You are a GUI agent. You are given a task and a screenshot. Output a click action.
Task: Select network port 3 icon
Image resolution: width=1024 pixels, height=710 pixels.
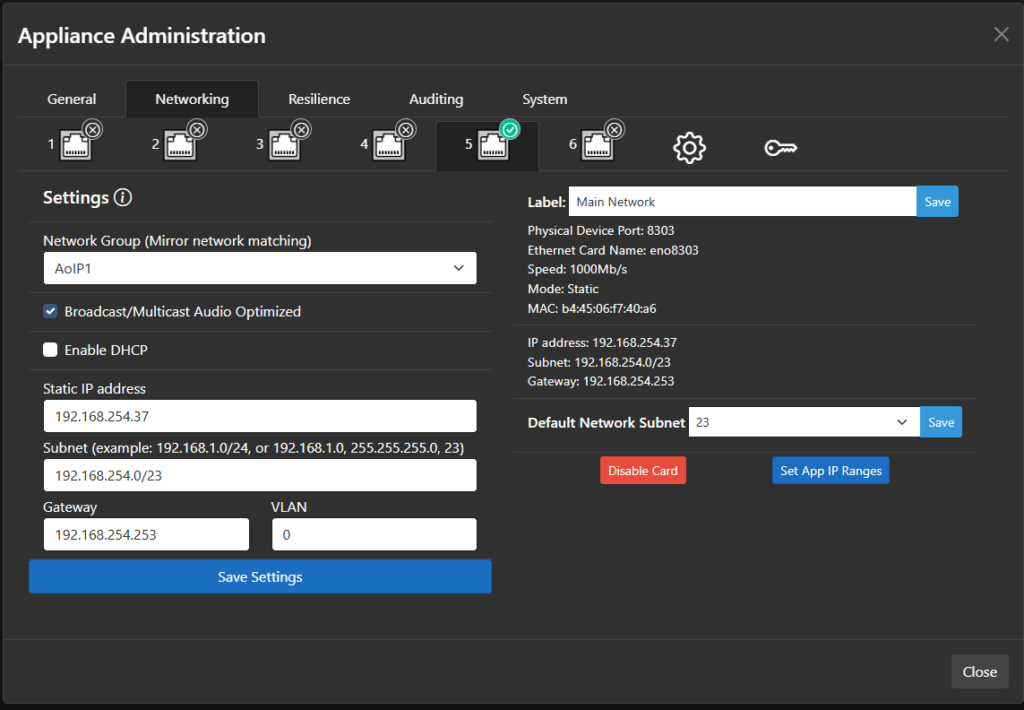tap(283, 145)
